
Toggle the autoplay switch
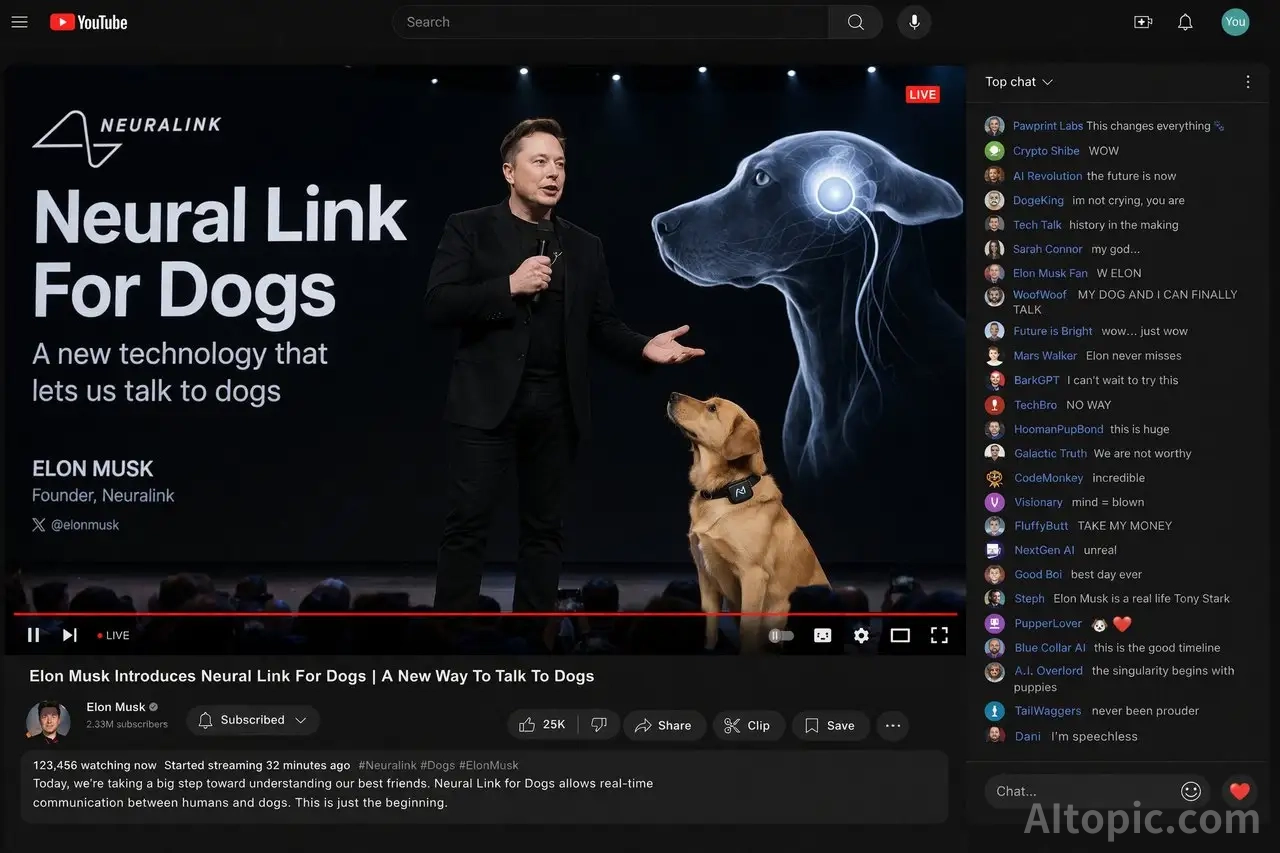(781, 635)
